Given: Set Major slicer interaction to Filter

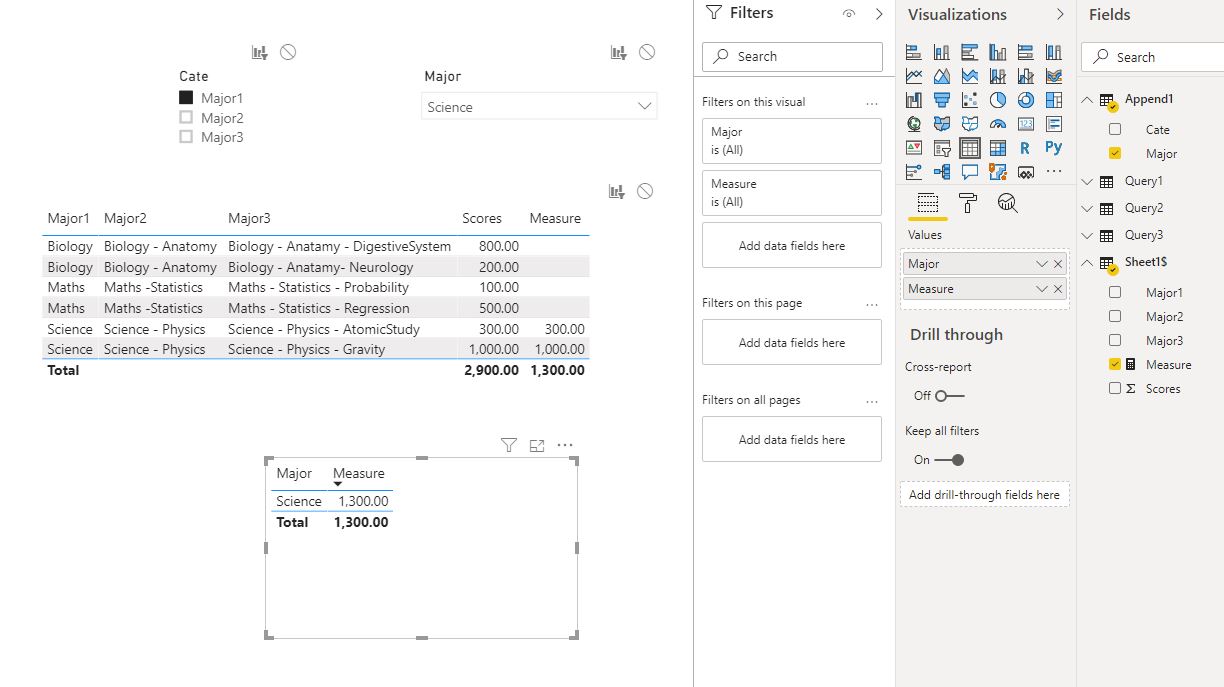Looking at the screenshot, I should [619, 52].
